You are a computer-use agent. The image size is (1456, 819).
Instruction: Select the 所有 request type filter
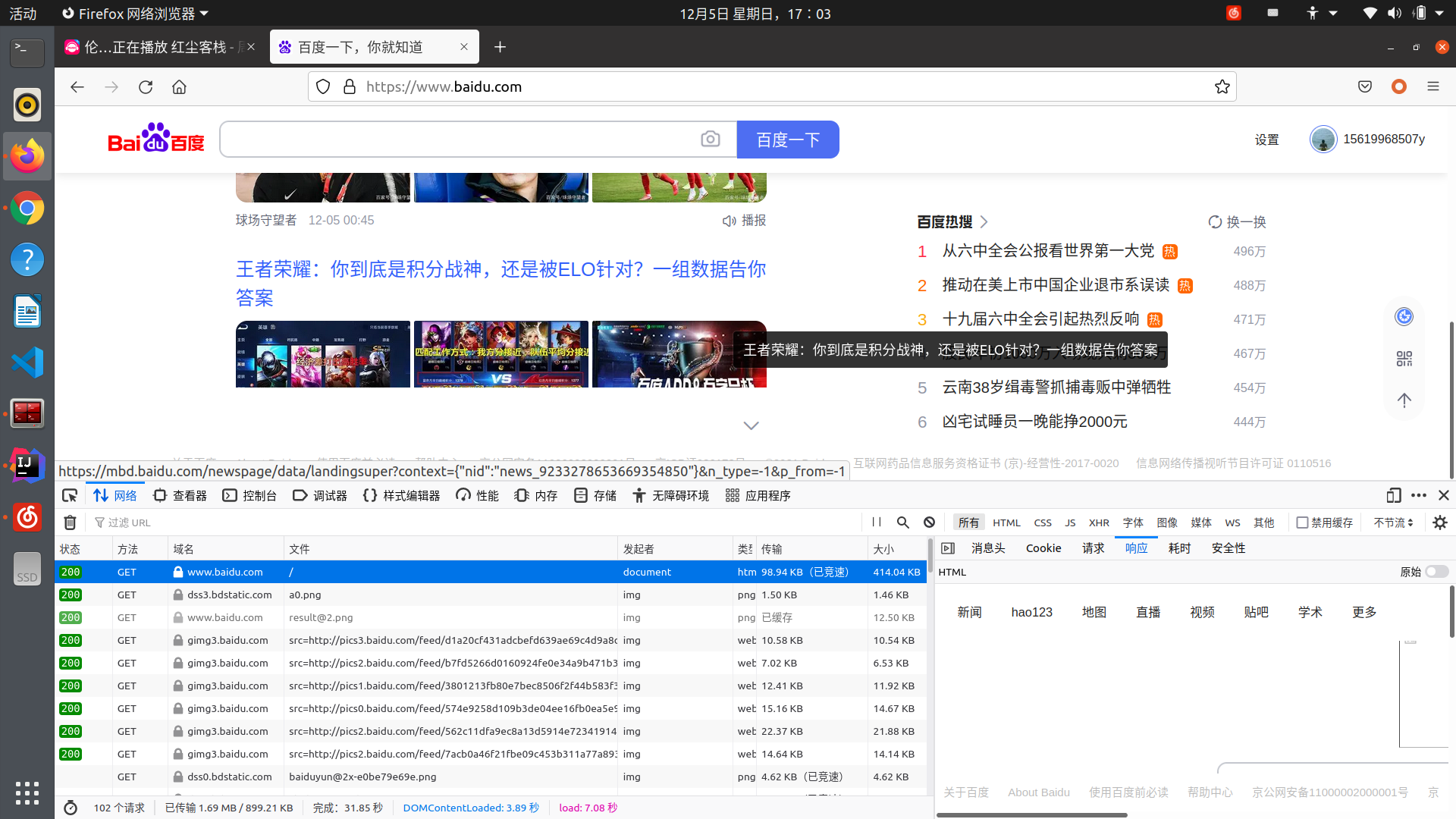(x=968, y=522)
